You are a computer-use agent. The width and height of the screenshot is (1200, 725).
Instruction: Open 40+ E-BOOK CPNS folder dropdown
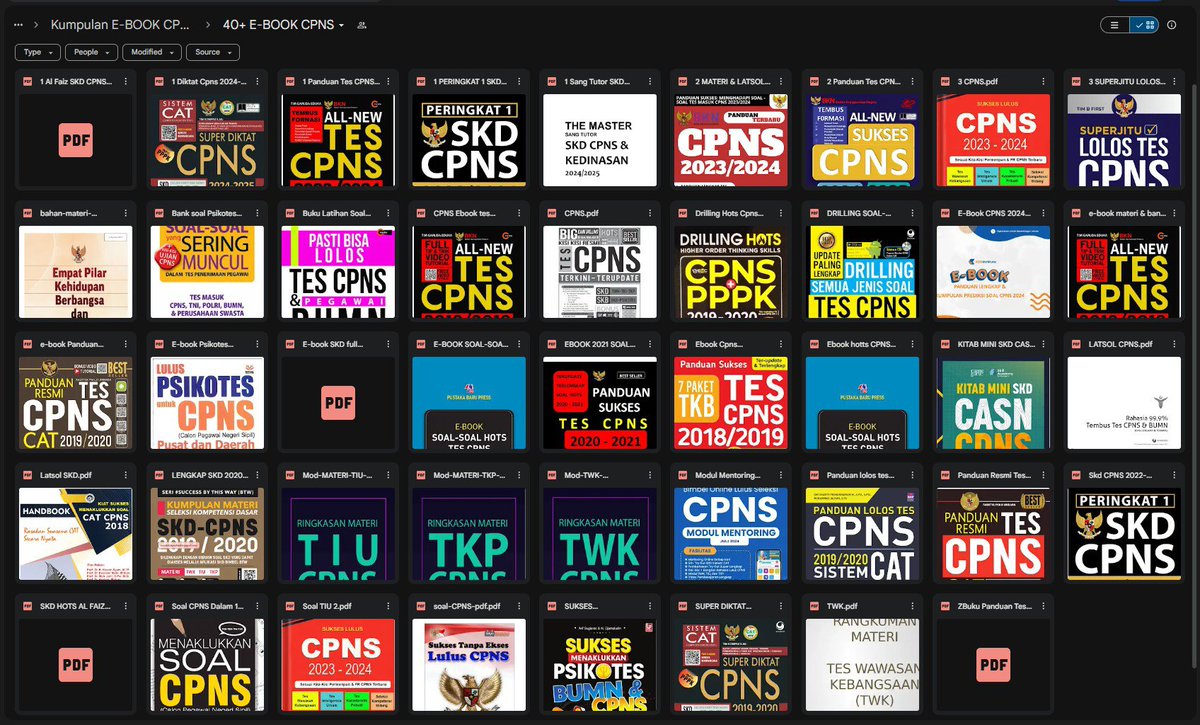(284, 25)
